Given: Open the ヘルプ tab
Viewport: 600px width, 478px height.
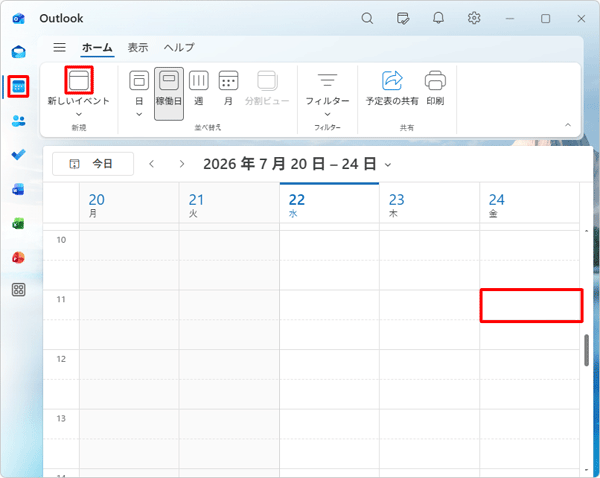Looking at the screenshot, I should 179,47.
